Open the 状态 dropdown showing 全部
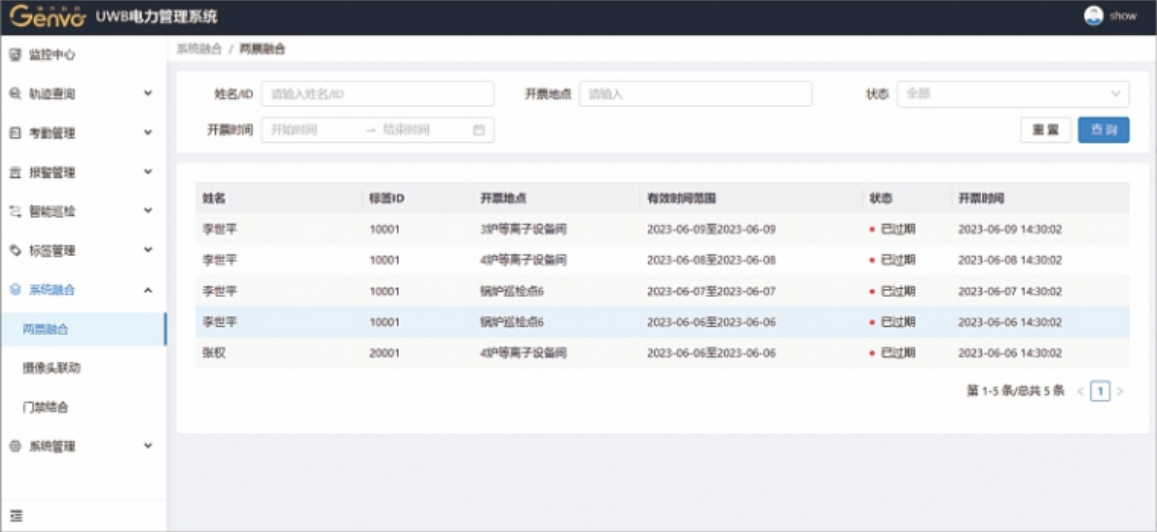1157x532 pixels. click(1012, 94)
